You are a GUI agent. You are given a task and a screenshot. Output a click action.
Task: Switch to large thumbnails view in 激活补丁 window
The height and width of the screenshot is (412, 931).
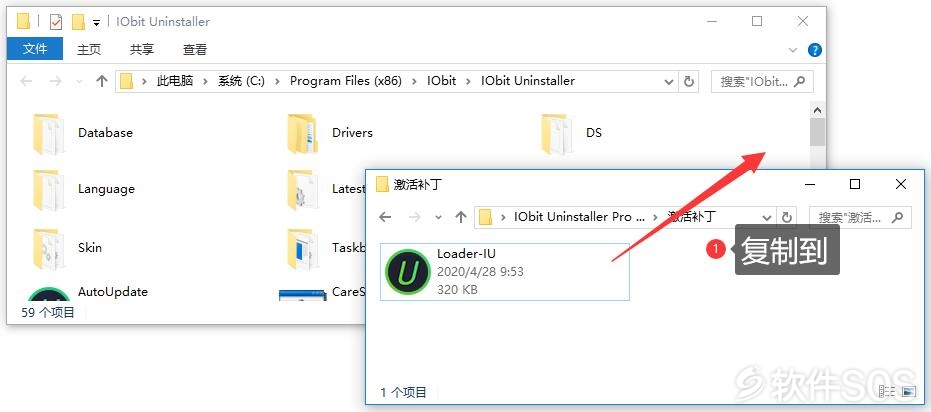[x=908, y=391]
